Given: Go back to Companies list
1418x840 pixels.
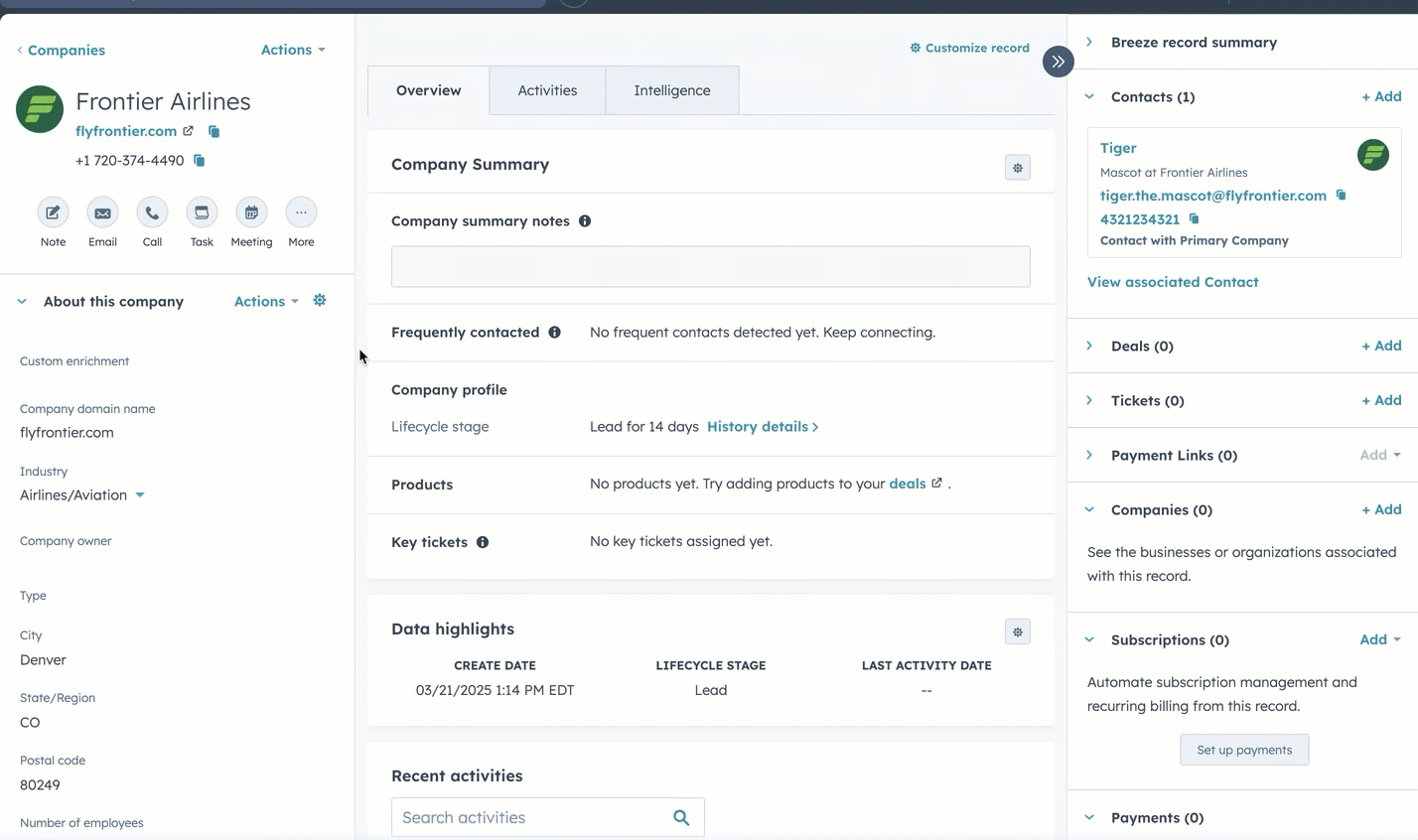Looking at the screenshot, I should tap(61, 50).
